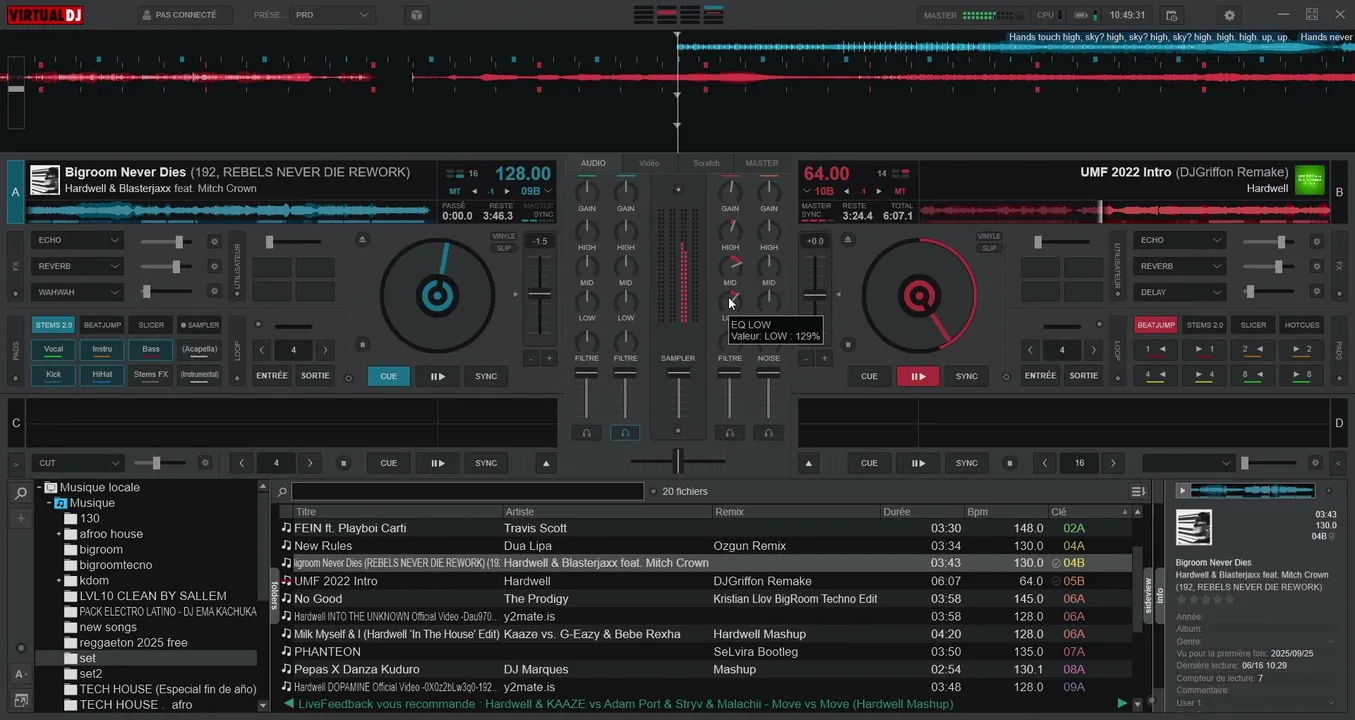Toggle the Vocal stem pad on deck A
This screenshot has width=1355, height=720.
pyautogui.click(x=53, y=349)
